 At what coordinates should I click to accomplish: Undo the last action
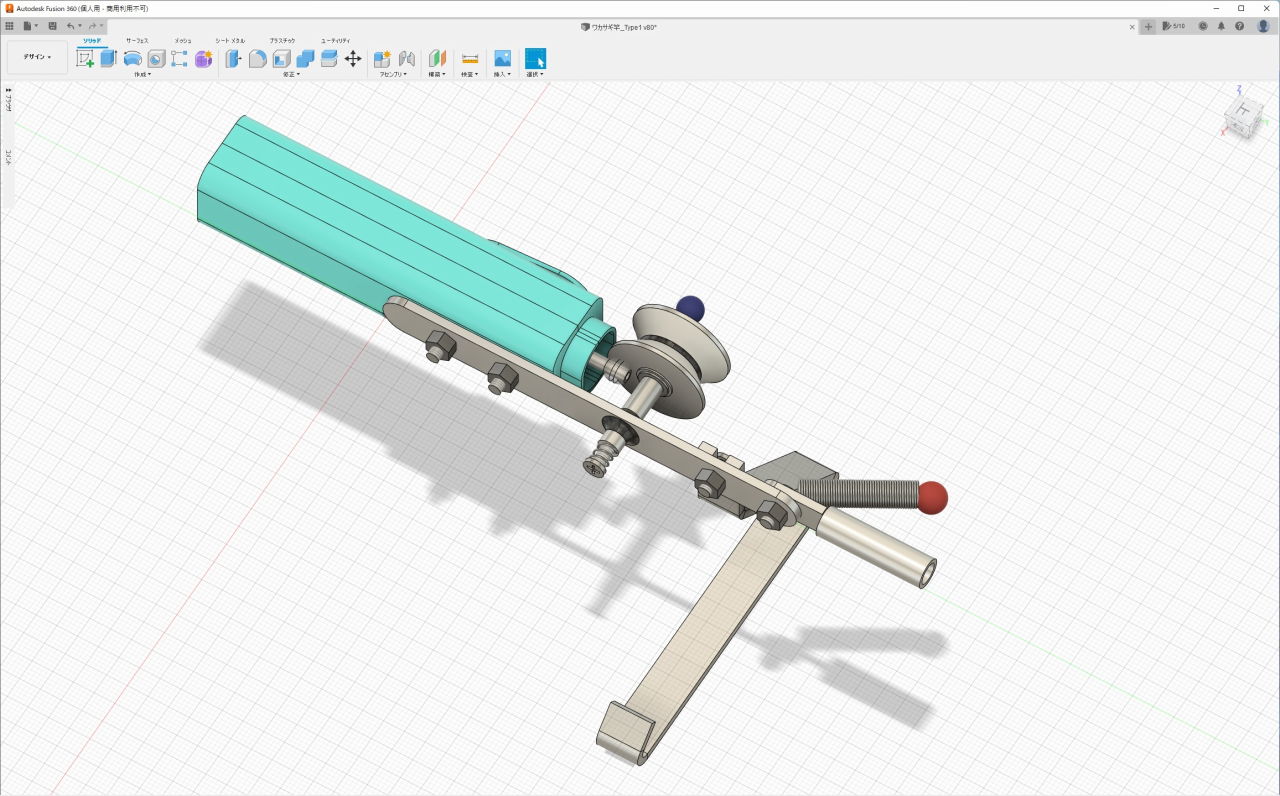coord(71,26)
